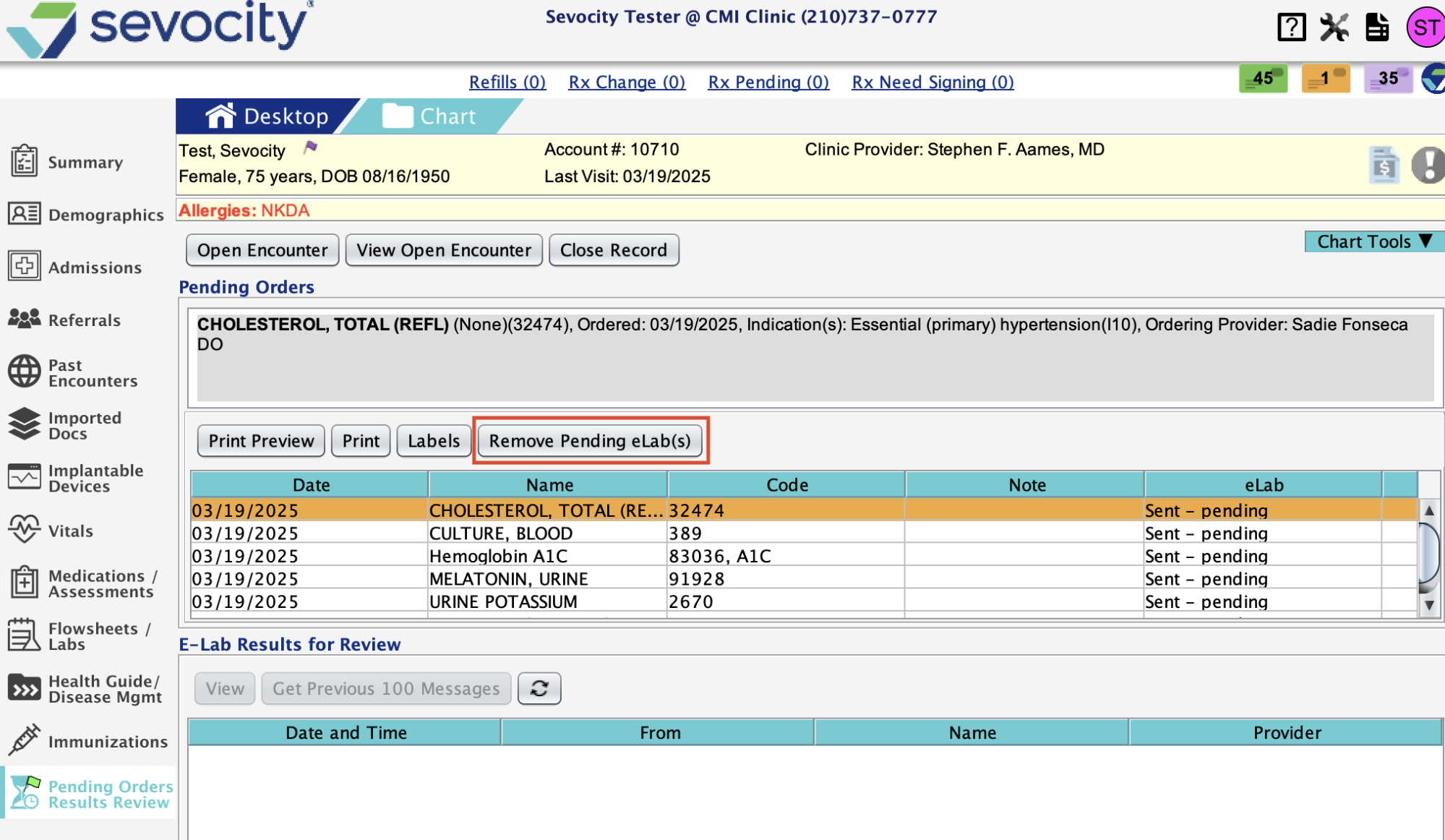Expand the Chart Tools dropdown
This screenshot has width=1445, height=840.
click(x=1373, y=241)
